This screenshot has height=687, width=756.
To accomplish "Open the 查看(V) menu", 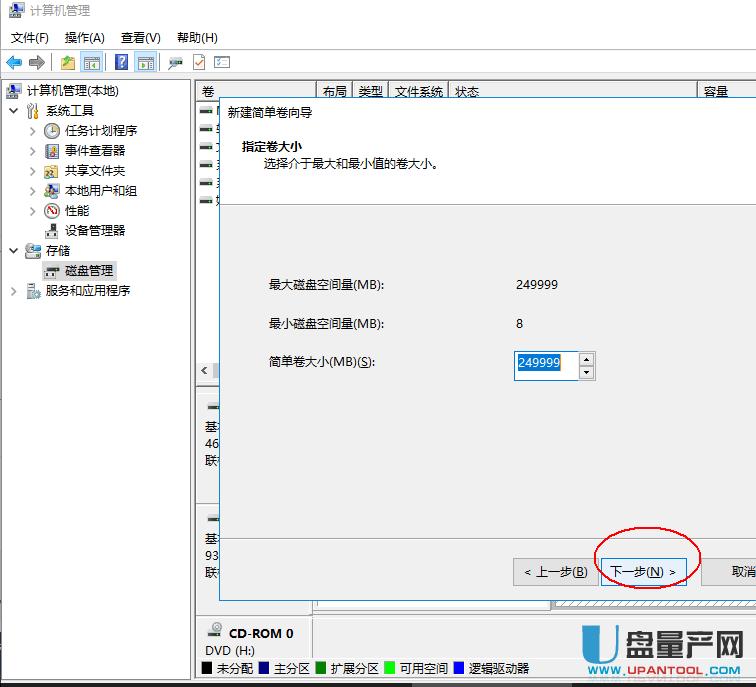I will click(x=140, y=38).
